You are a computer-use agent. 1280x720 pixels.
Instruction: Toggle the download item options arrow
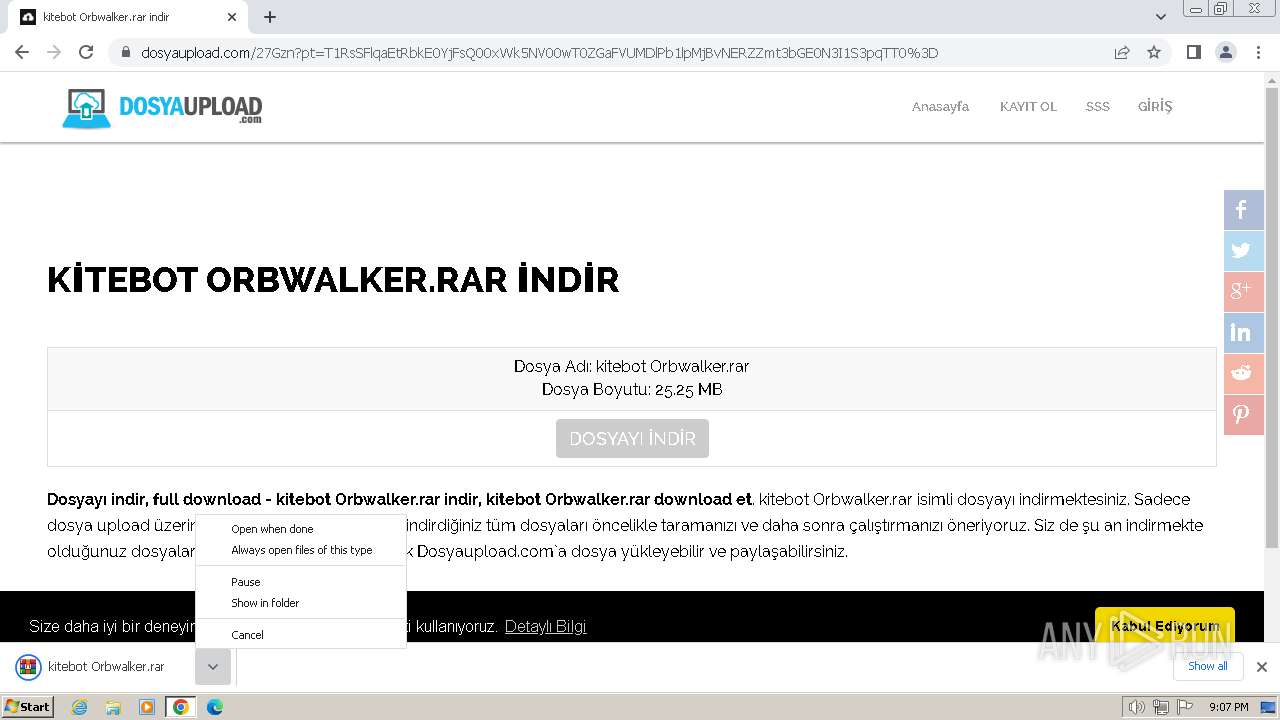[x=213, y=667]
